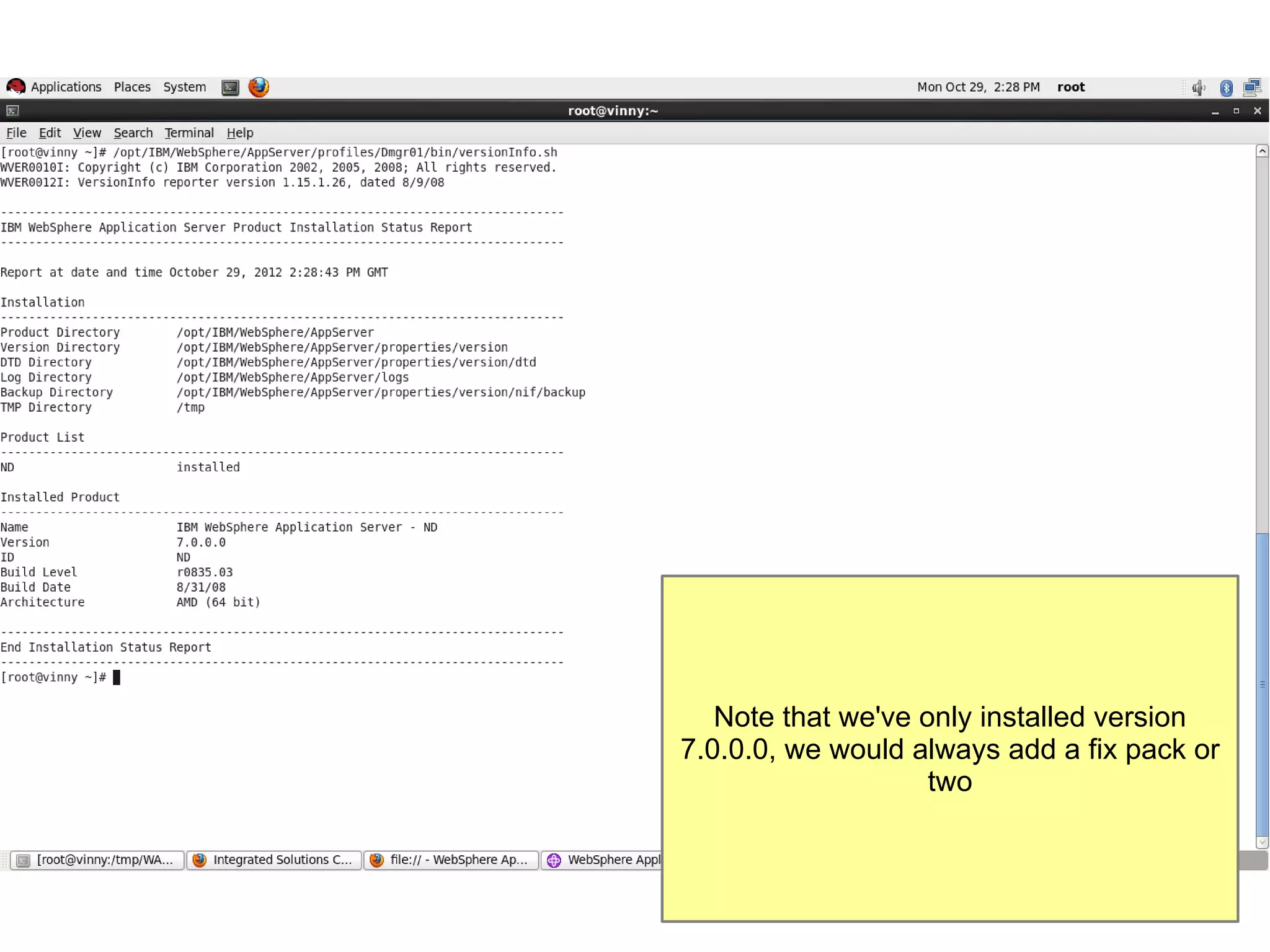The height and width of the screenshot is (952, 1270).
Task: Switch to file:// - WebSphere Ap... taskbar window
Action: coord(451,860)
